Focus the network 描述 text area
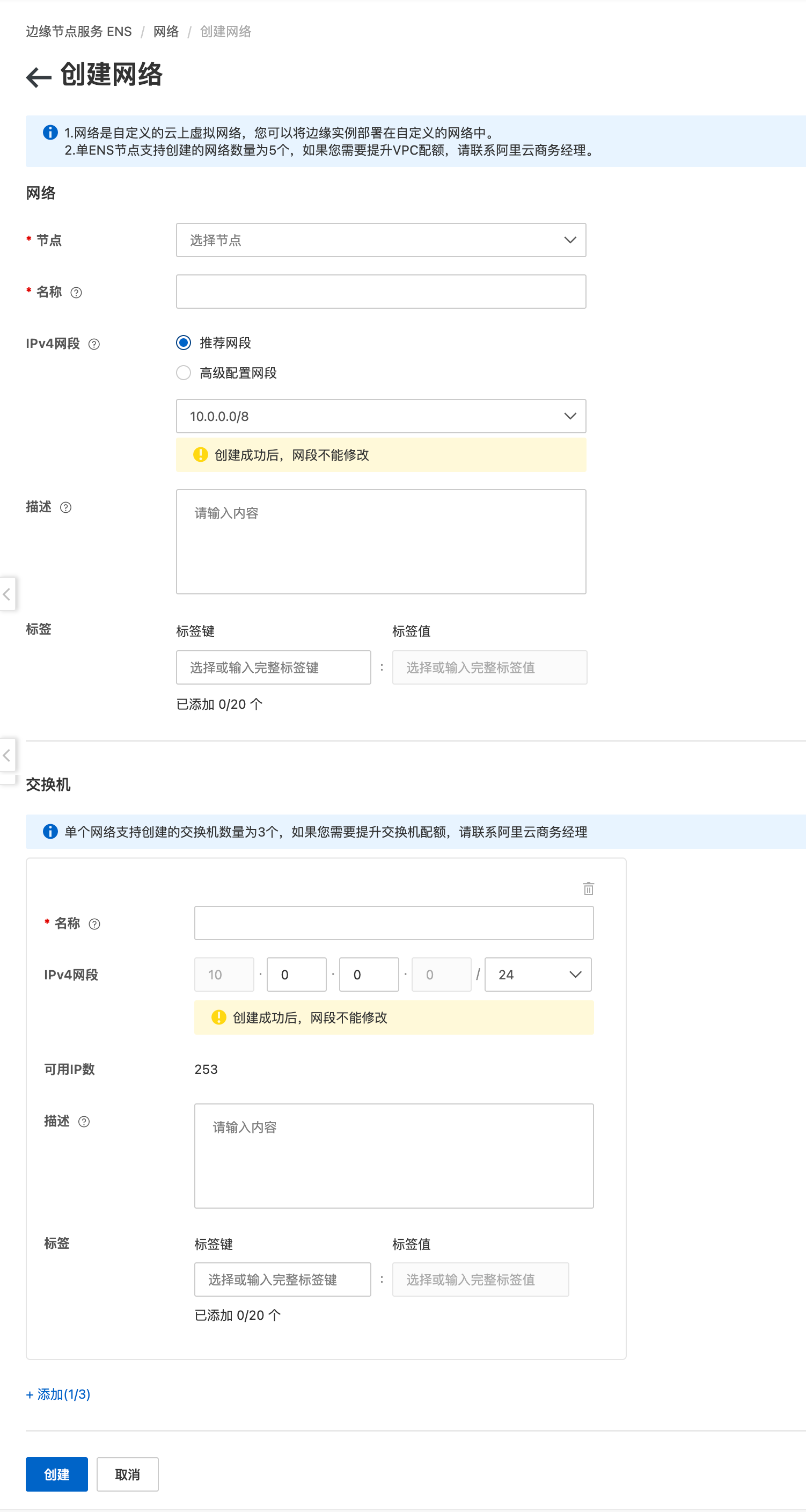The image size is (806, 1512). pyautogui.click(x=382, y=542)
